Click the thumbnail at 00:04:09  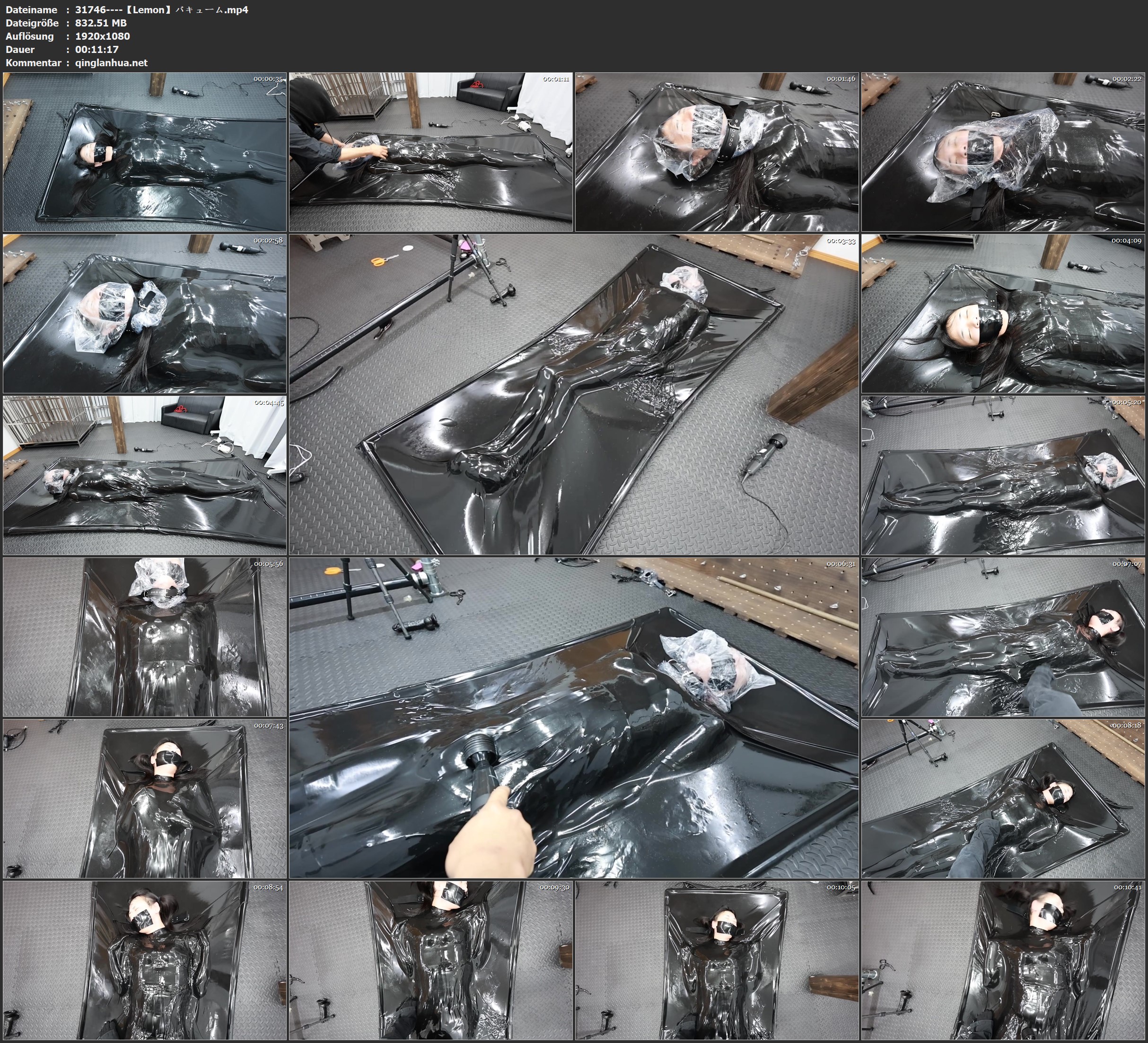point(1003,313)
